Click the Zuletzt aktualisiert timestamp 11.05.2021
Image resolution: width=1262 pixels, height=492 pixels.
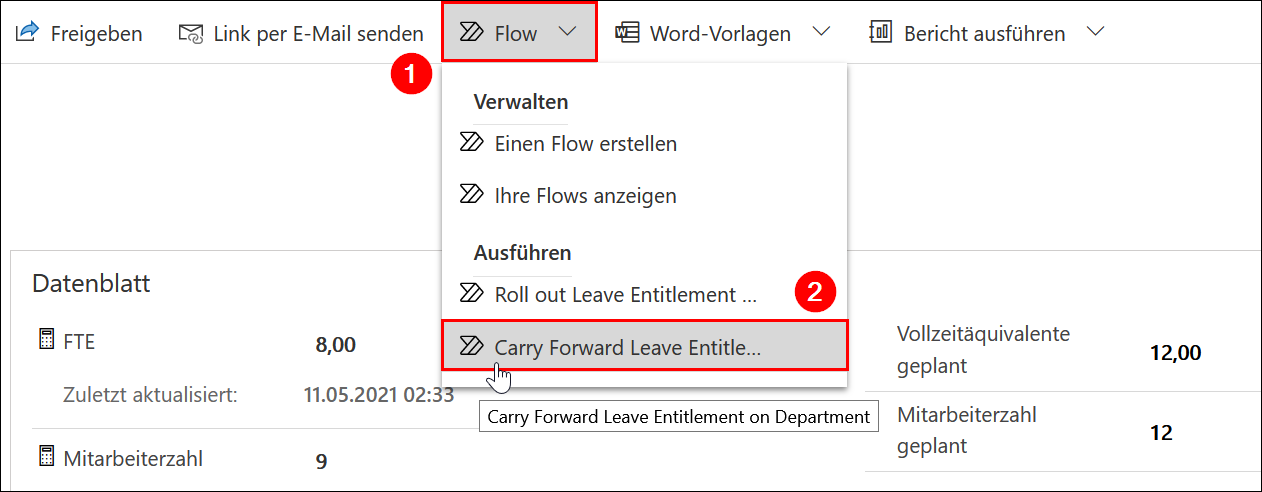378,394
